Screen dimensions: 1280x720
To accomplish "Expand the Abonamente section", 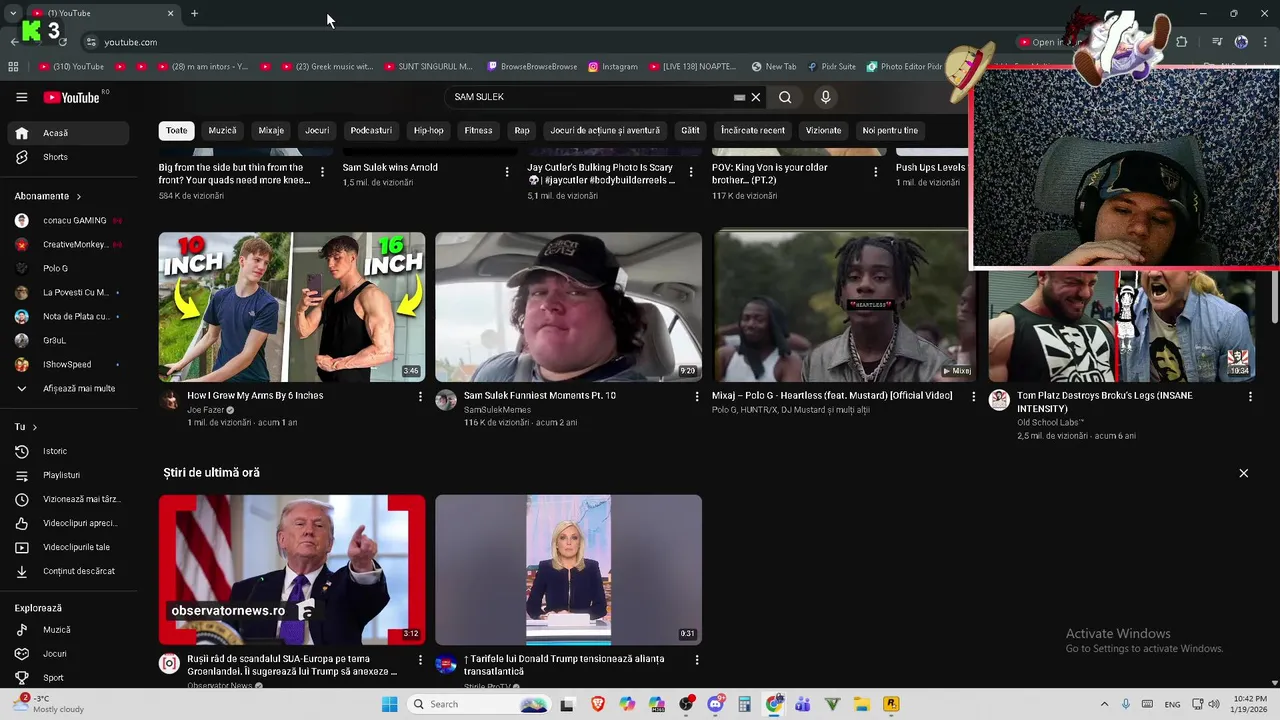I will coord(48,196).
